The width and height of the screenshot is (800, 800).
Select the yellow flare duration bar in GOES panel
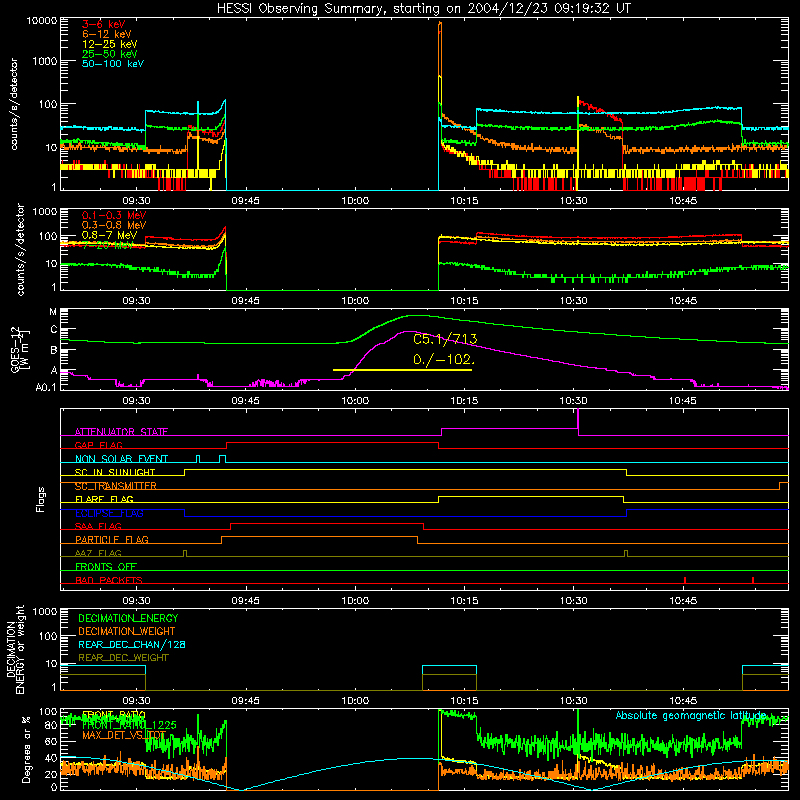tap(402, 370)
